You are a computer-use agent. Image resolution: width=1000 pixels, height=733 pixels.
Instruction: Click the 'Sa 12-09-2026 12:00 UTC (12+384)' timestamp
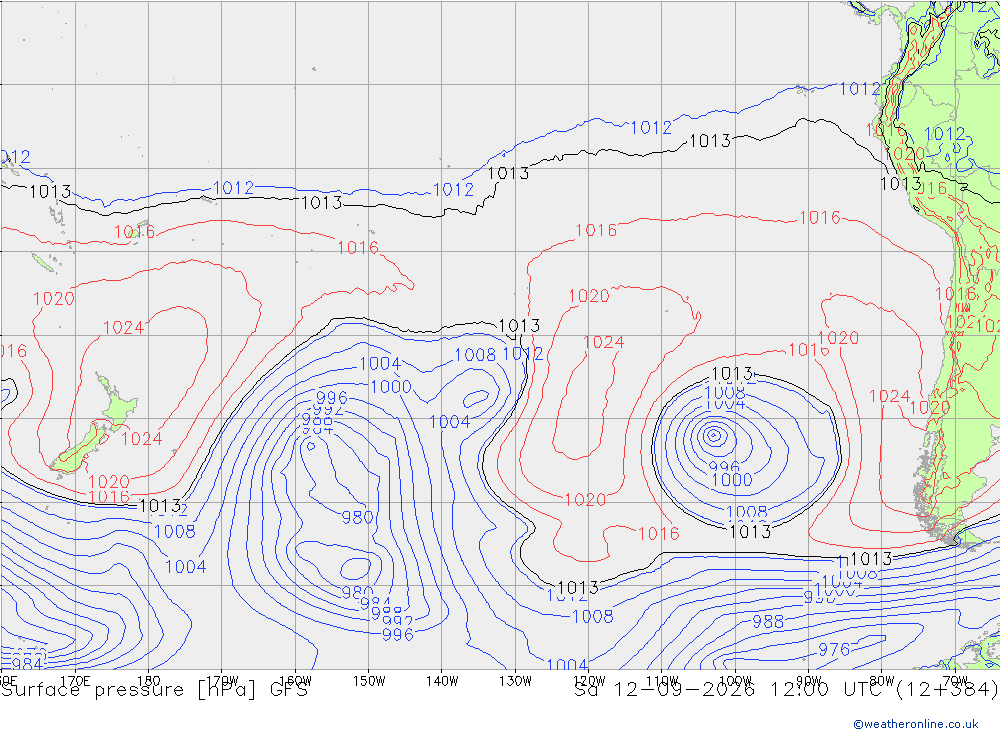(786, 690)
